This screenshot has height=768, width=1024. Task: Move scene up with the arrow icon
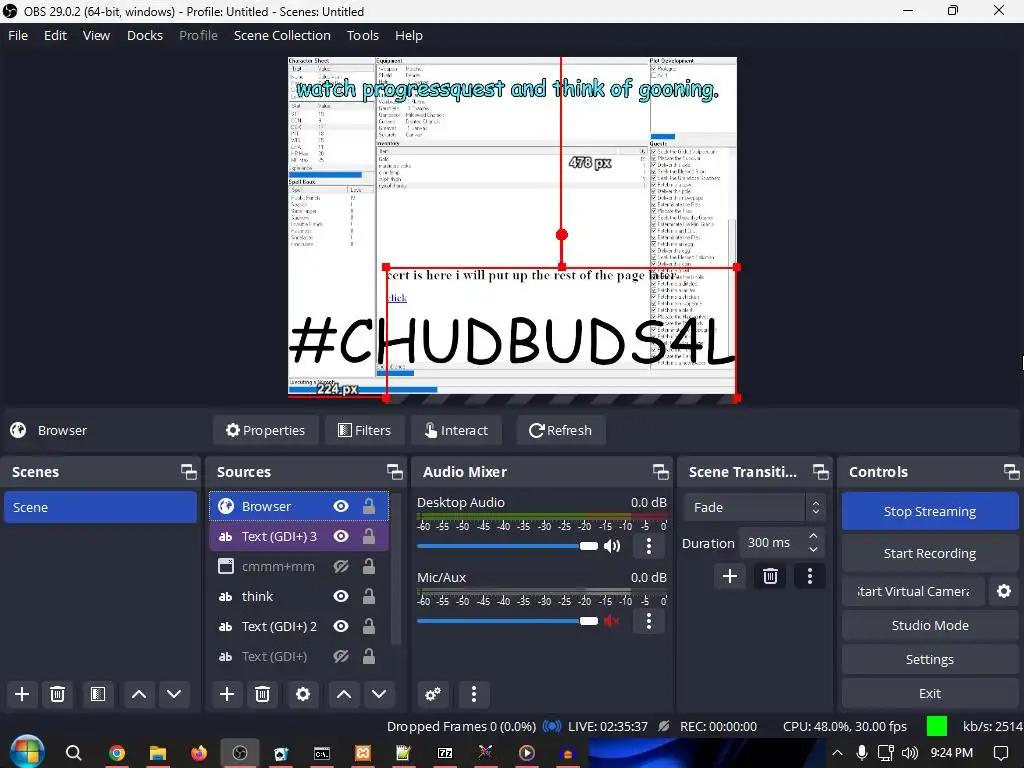point(139,694)
